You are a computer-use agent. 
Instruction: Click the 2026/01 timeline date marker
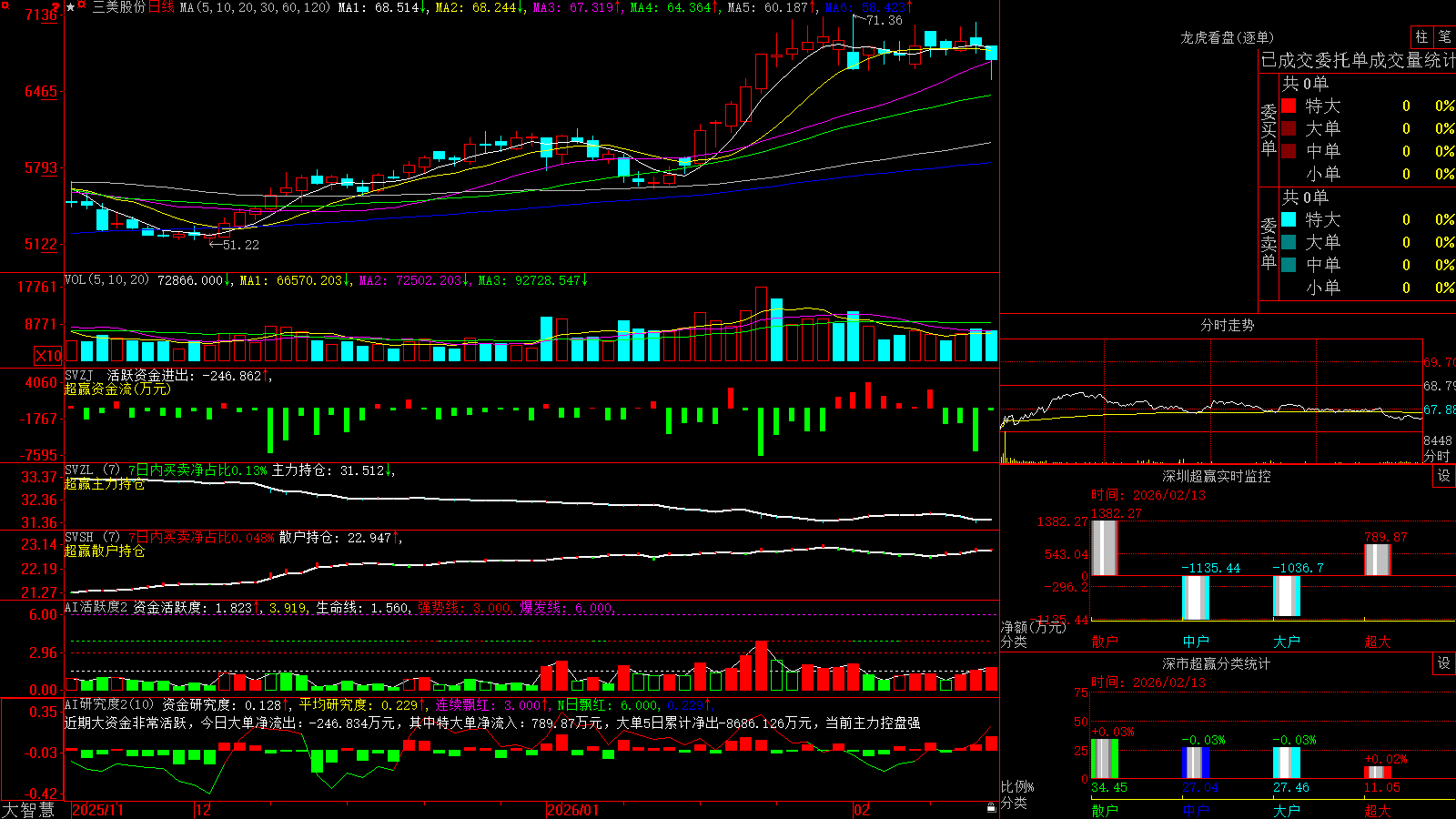coord(572,810)
